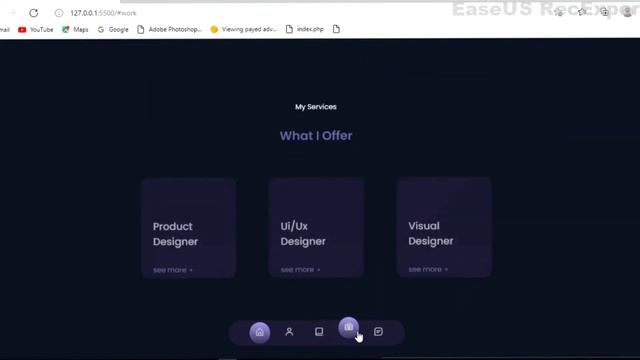Select the Visual Designer card title

431,233
